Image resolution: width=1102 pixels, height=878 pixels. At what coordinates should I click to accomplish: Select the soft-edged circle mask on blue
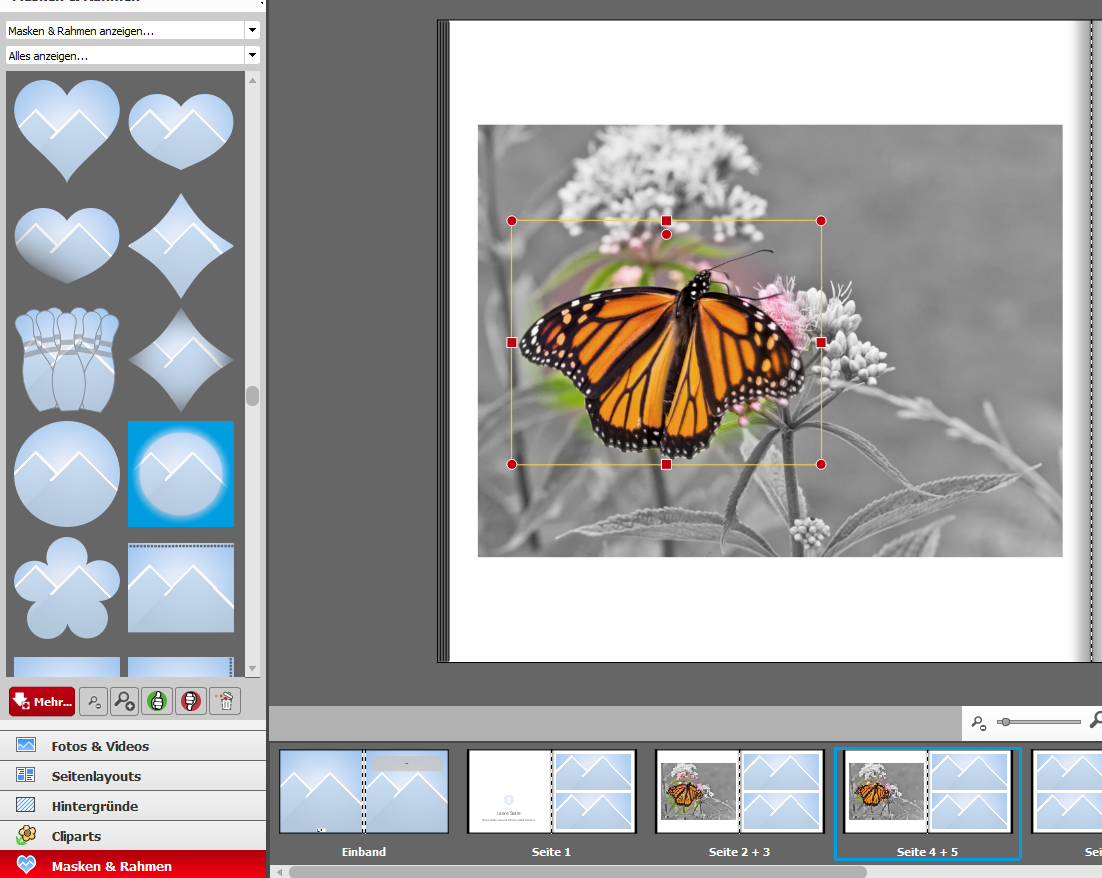coord(181,474)
